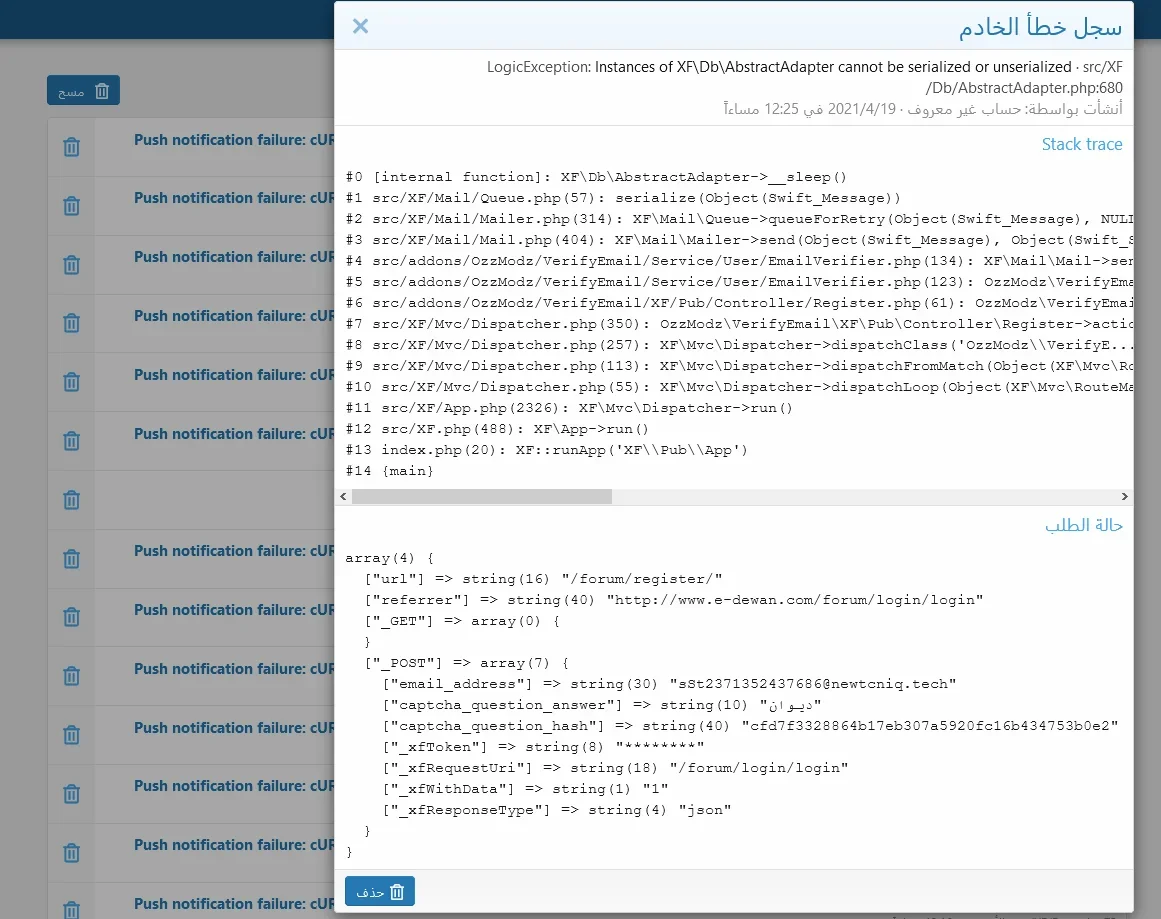Click the trash icon of the third Push notification failure row

point(71,265)
